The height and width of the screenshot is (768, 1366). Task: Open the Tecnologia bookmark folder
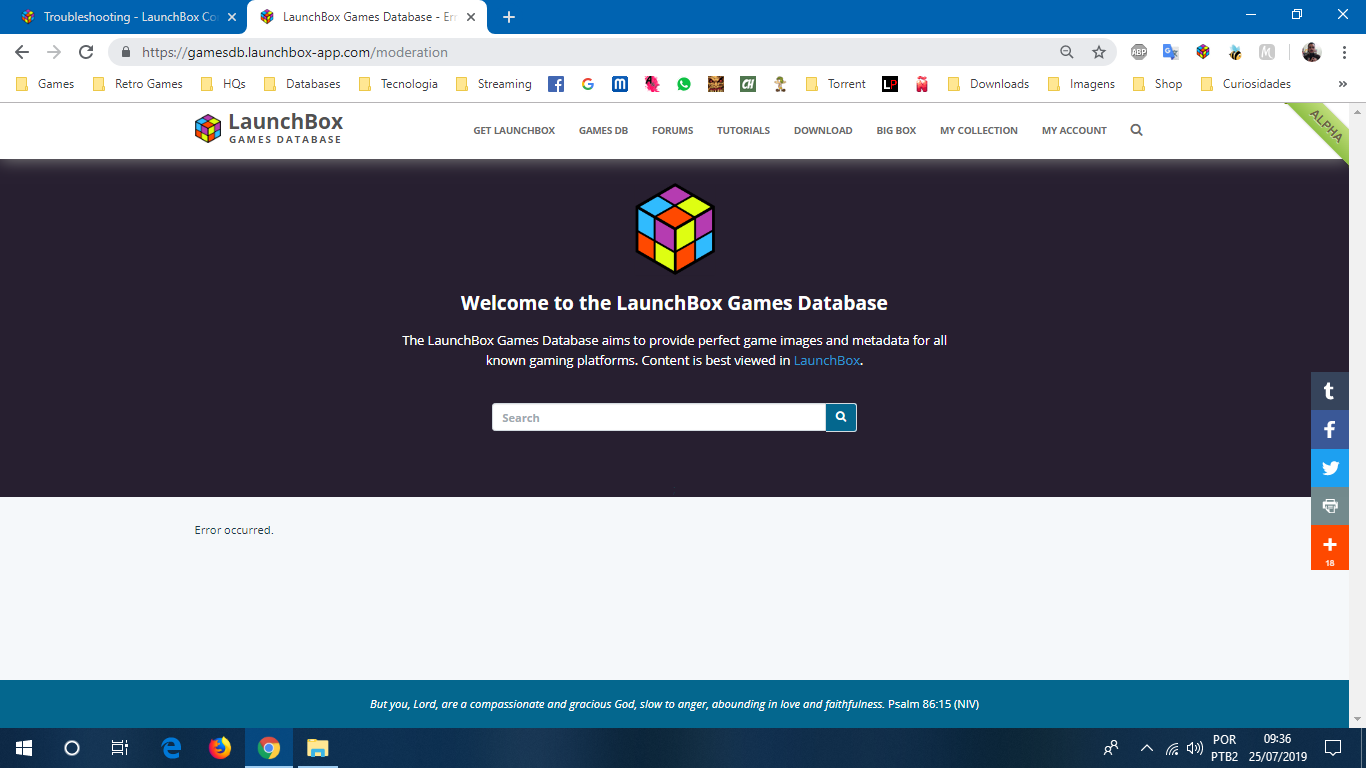(398, 84)
